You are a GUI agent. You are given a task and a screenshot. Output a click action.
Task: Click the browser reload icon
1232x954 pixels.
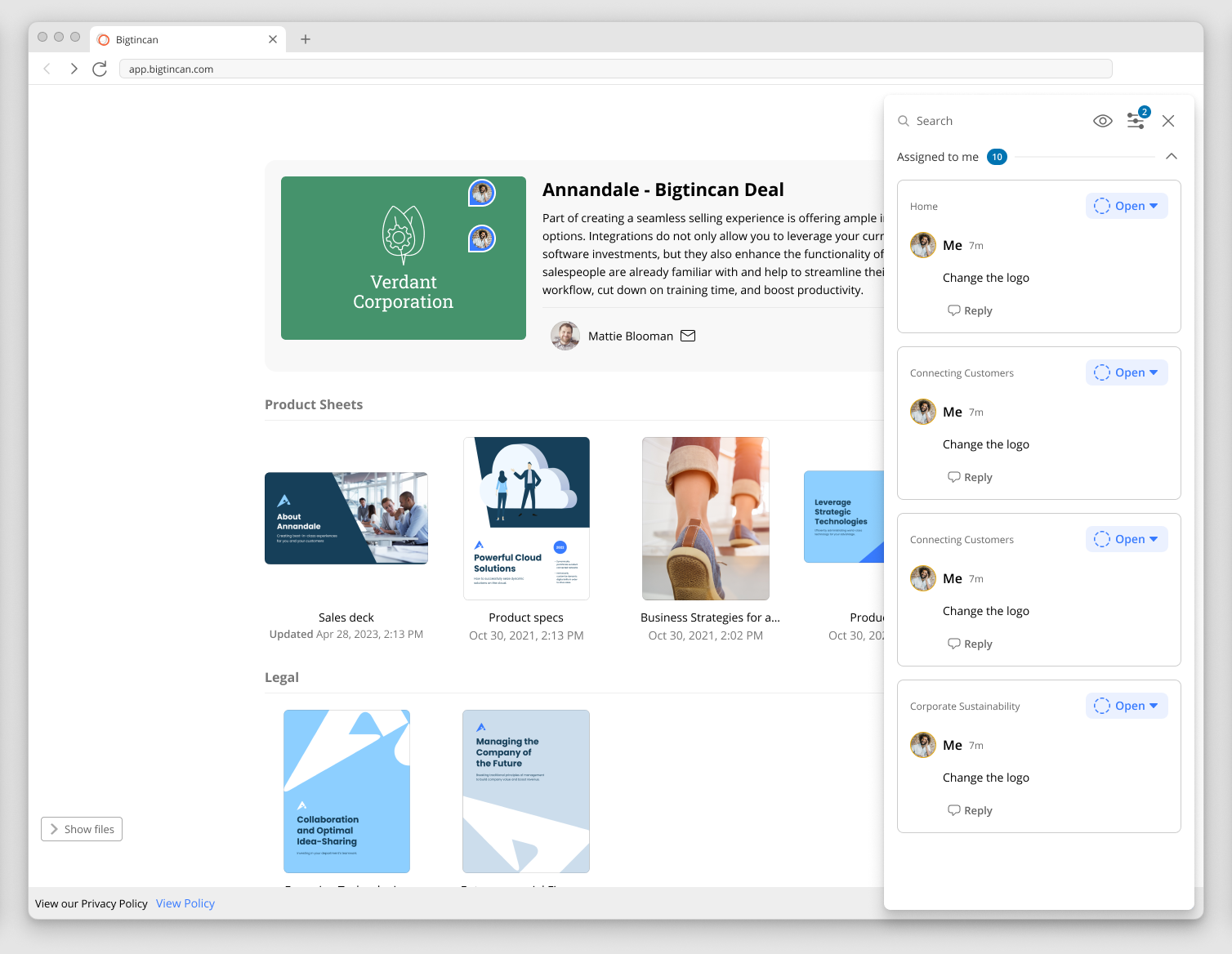100,69
